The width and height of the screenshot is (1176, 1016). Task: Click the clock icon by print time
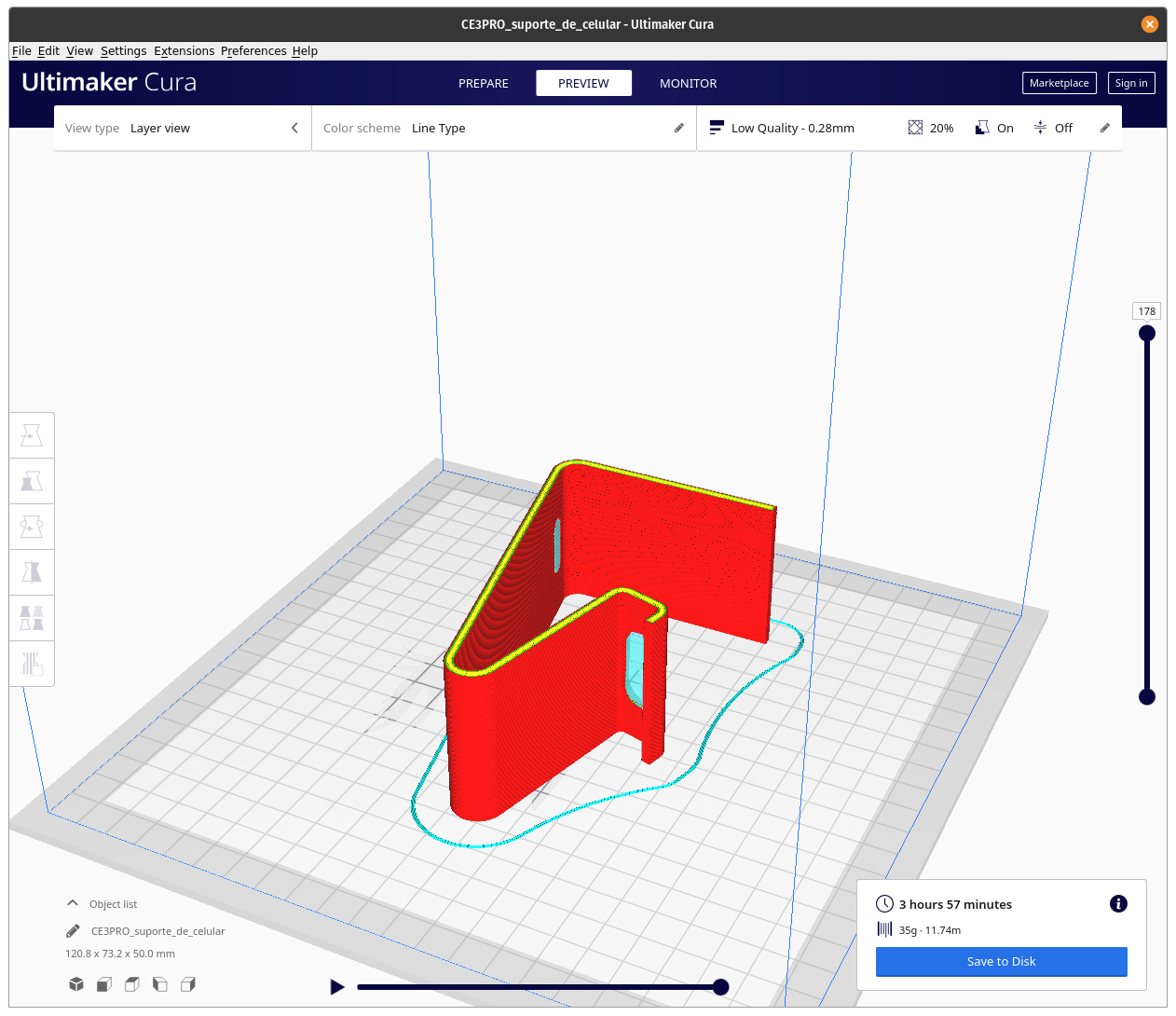[884, 904]
